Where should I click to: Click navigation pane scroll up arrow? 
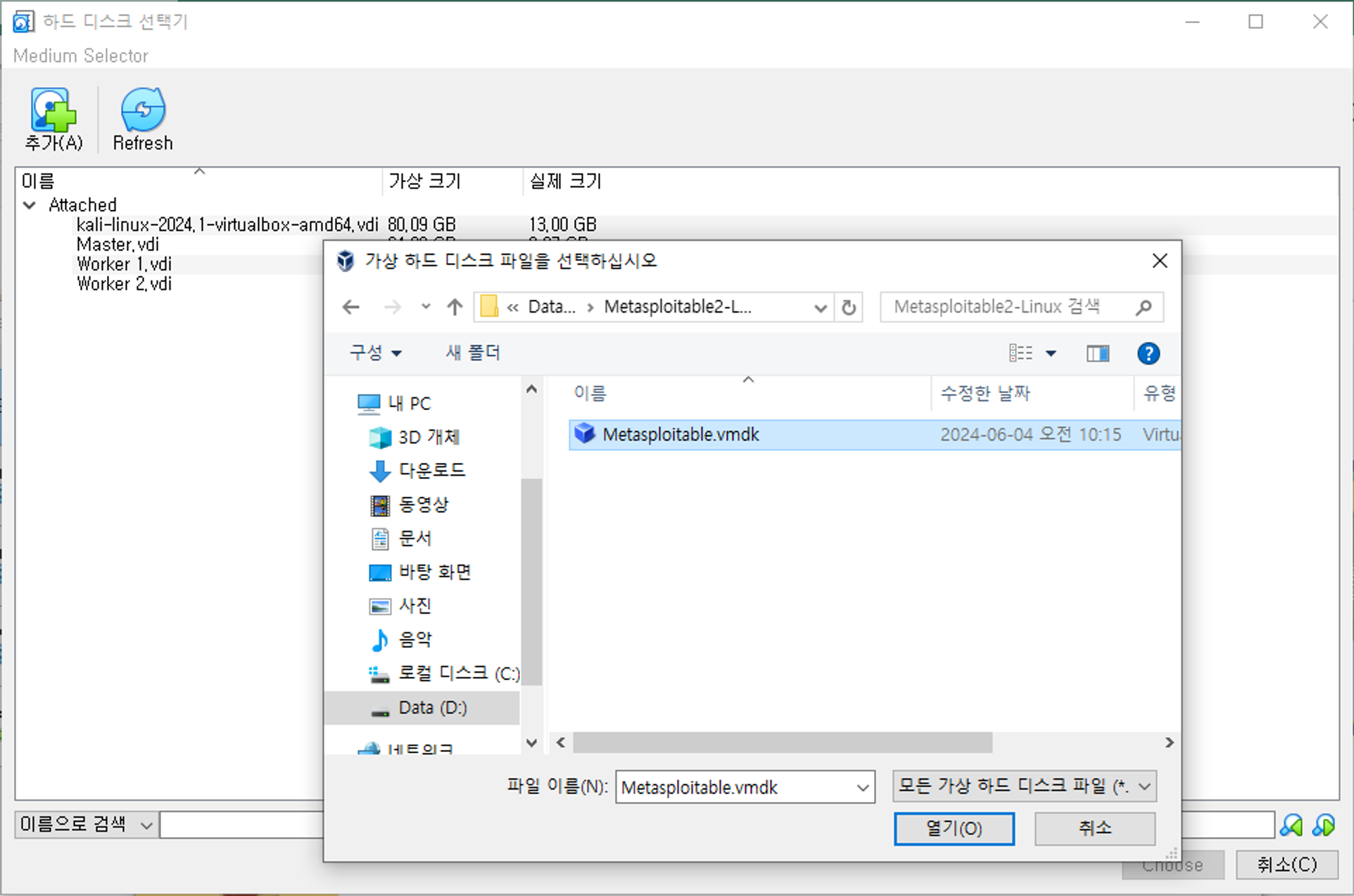point(531,389)
